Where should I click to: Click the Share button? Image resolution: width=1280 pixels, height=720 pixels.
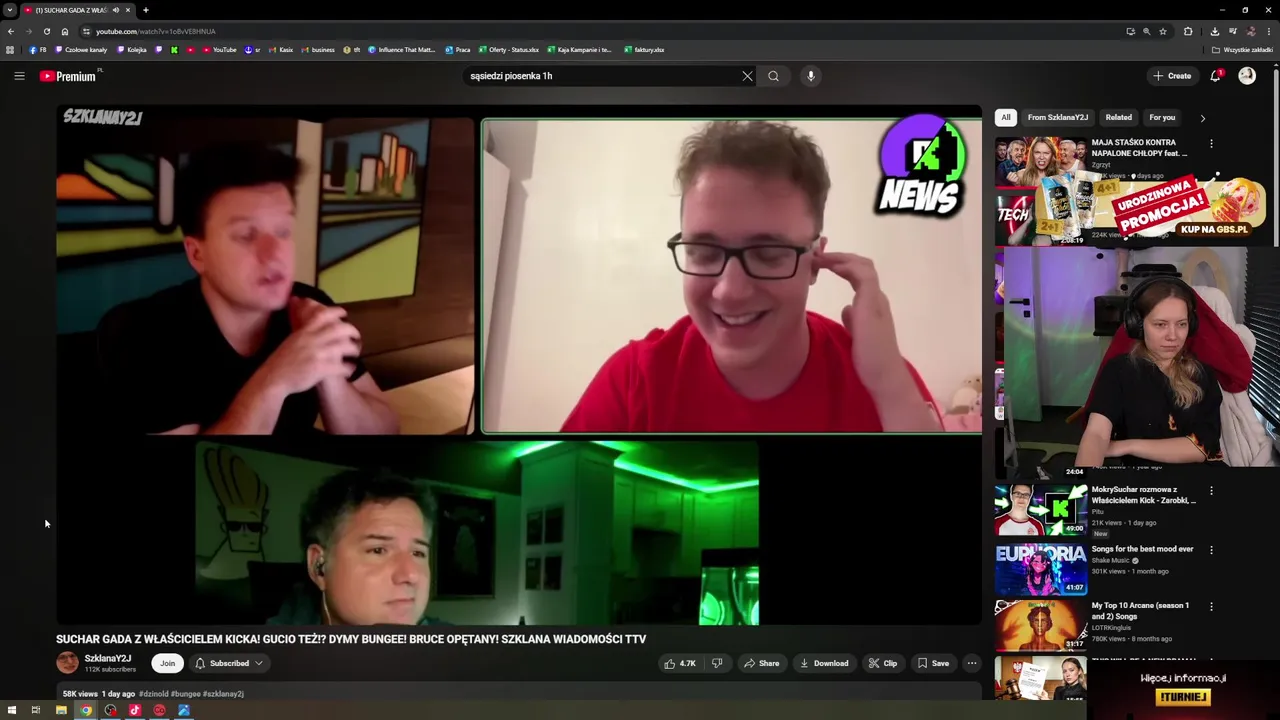761,663
